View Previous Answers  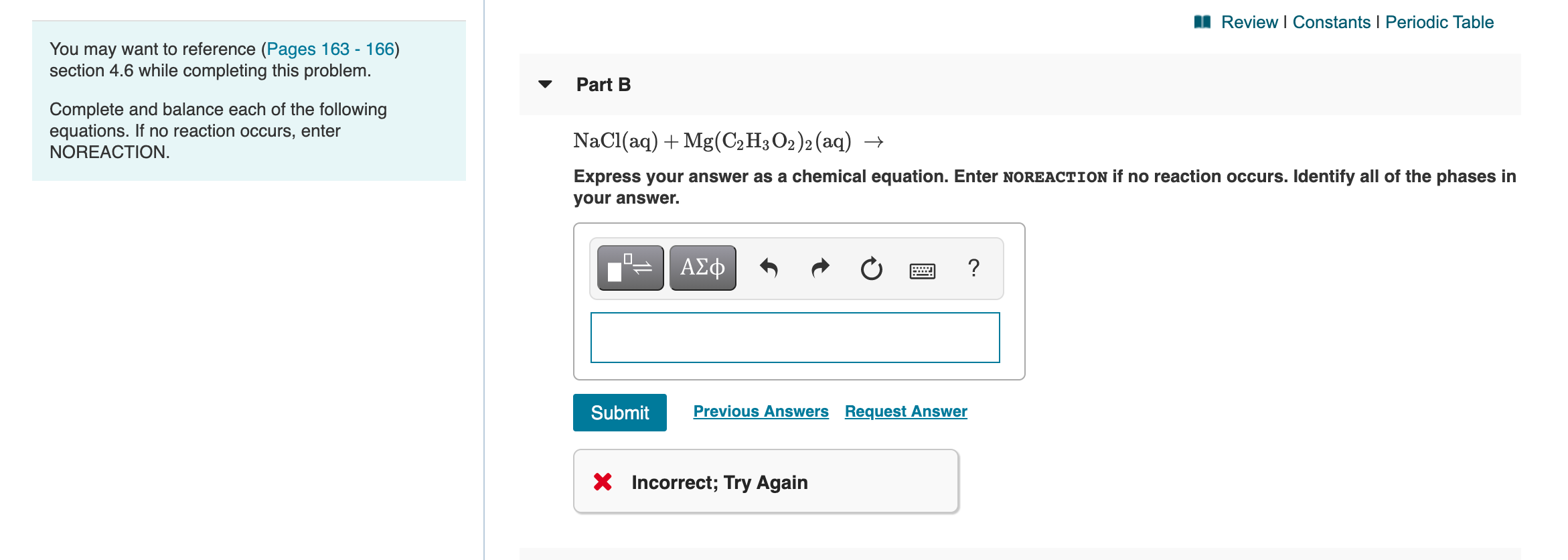click(x=760, y=411)
